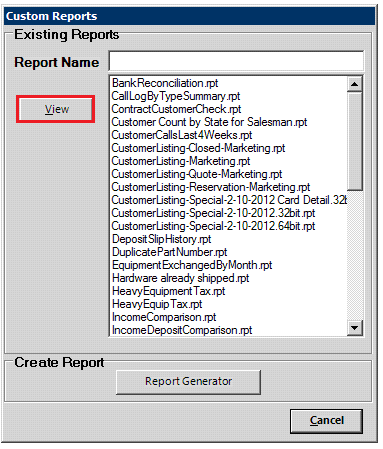Select CustomerListing-Special-2-10-2012 Card Detail report
The height and width of the screenshot is (449, 383).
229,200
